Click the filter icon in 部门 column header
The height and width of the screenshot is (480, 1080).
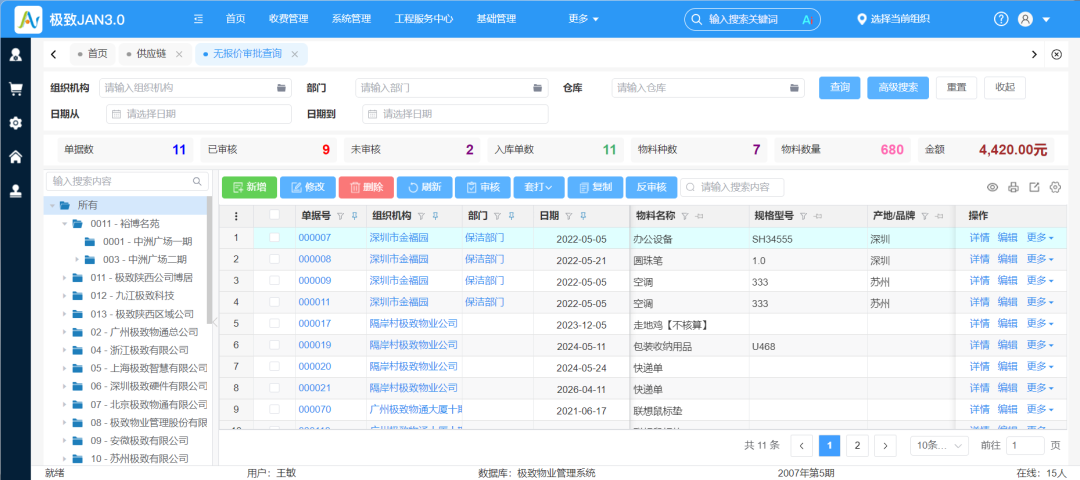coord(497,216)
